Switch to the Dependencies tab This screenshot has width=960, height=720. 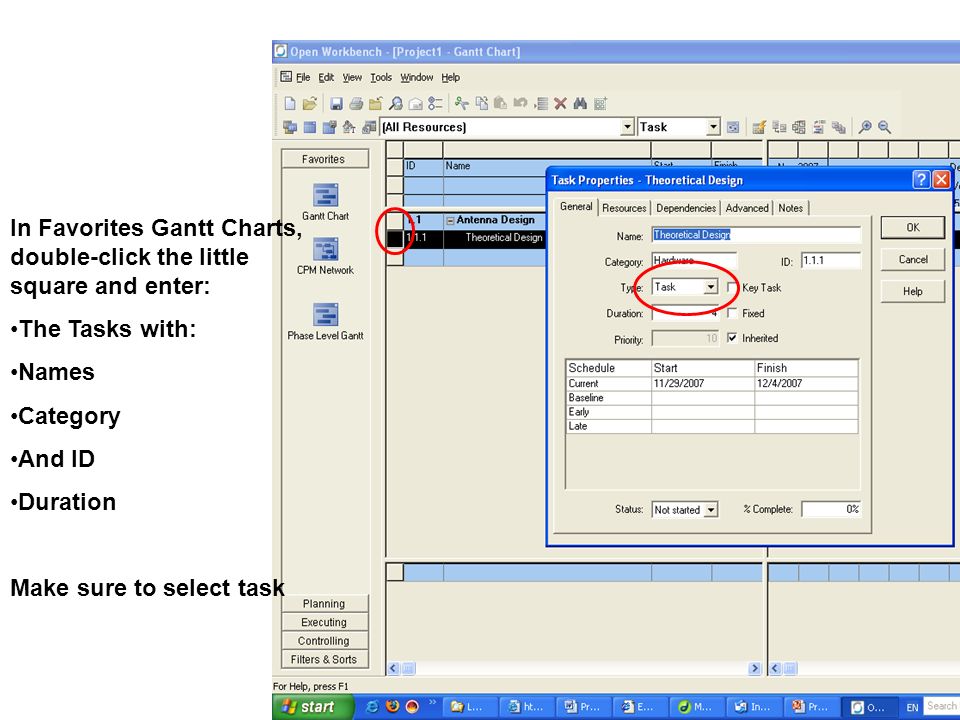[686, 208]
